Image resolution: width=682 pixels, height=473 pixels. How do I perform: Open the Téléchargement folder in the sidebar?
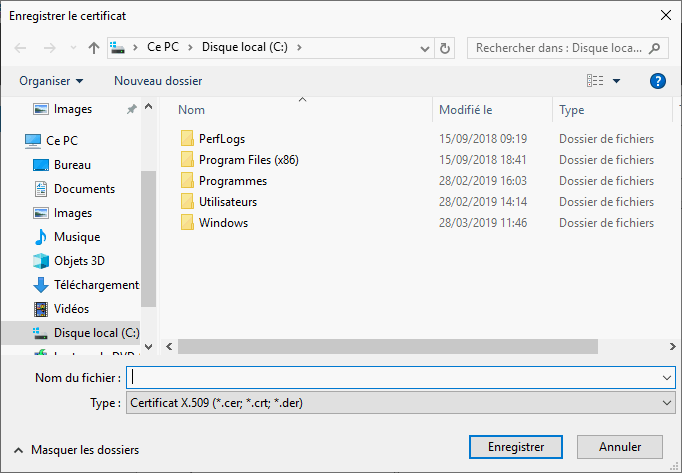(41, 285)
